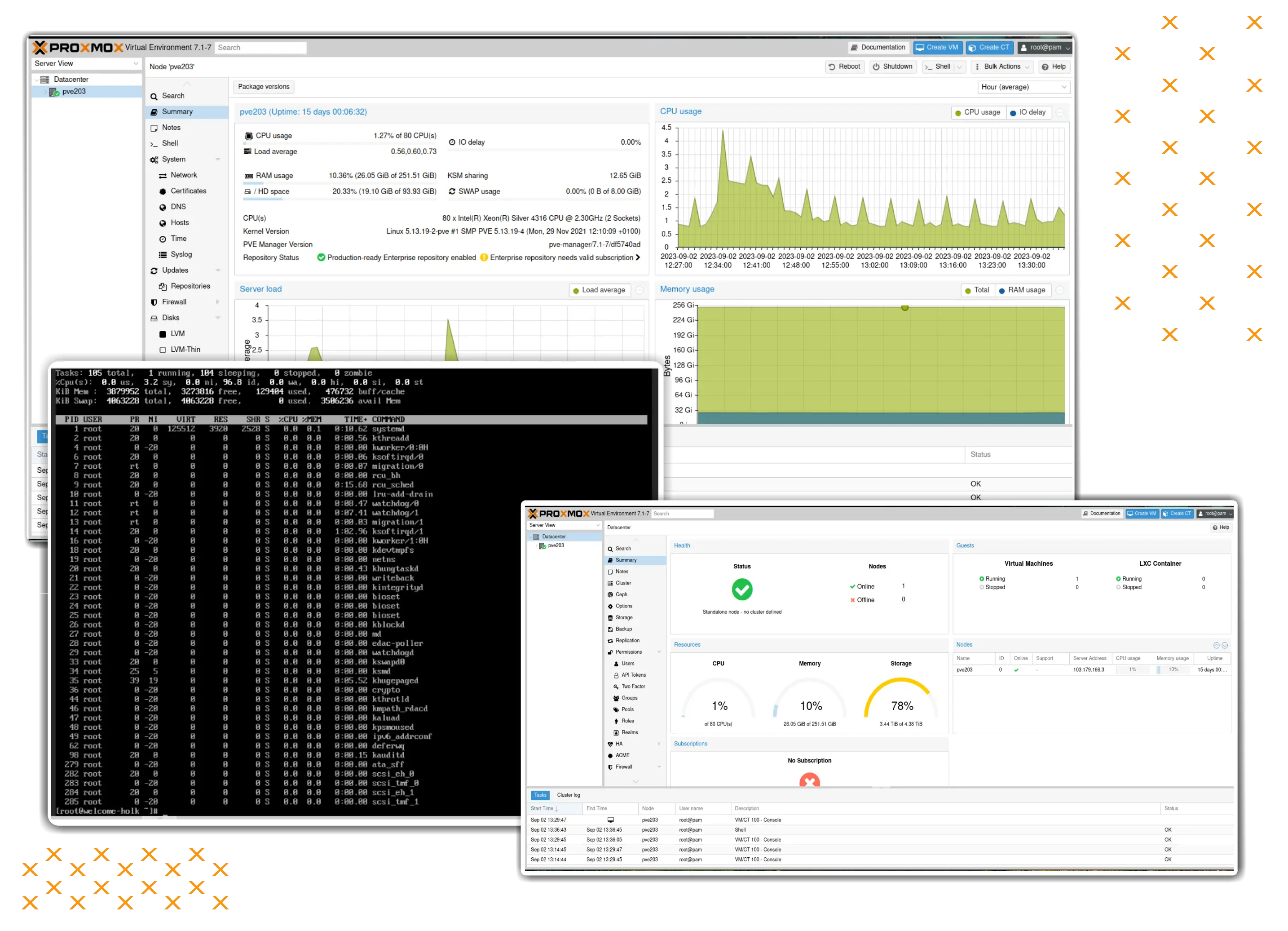The height and width of the screenshot is (931, 1288).
Task: Click the Two Factor key icon
Action: 616,687
